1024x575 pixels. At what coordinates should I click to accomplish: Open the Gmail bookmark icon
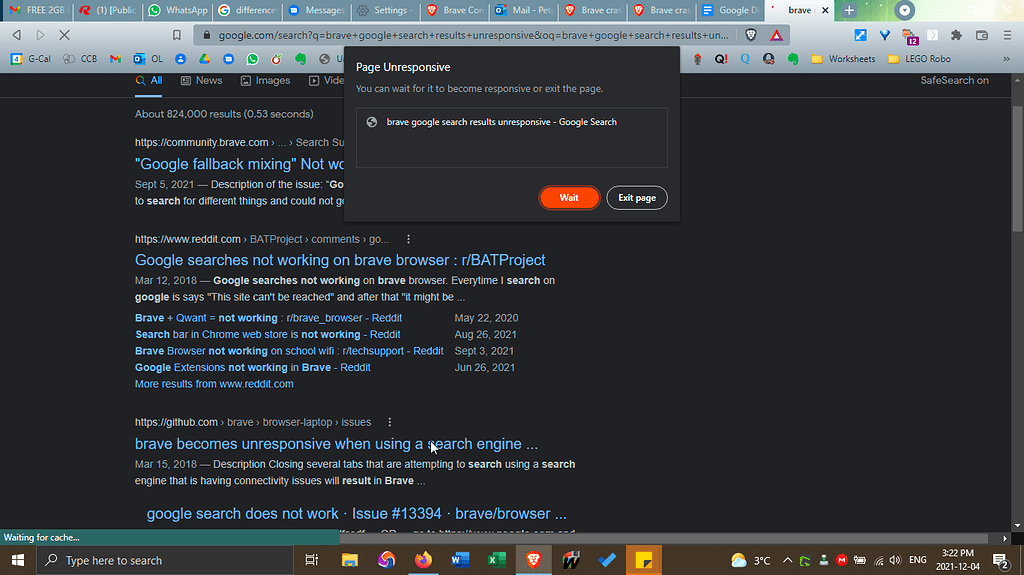(116, 59)
